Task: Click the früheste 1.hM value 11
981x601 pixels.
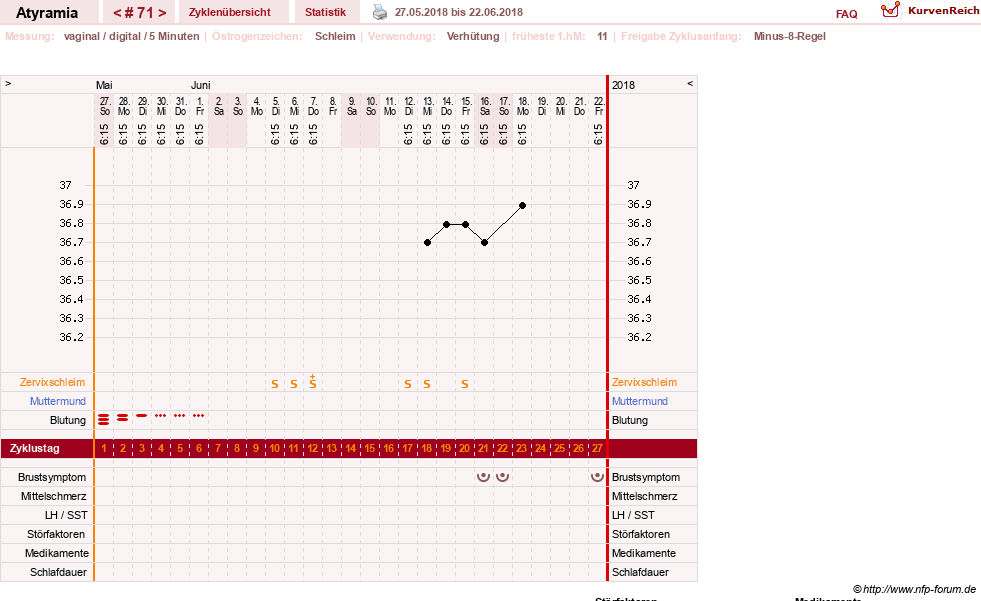Action: [602, 36]
